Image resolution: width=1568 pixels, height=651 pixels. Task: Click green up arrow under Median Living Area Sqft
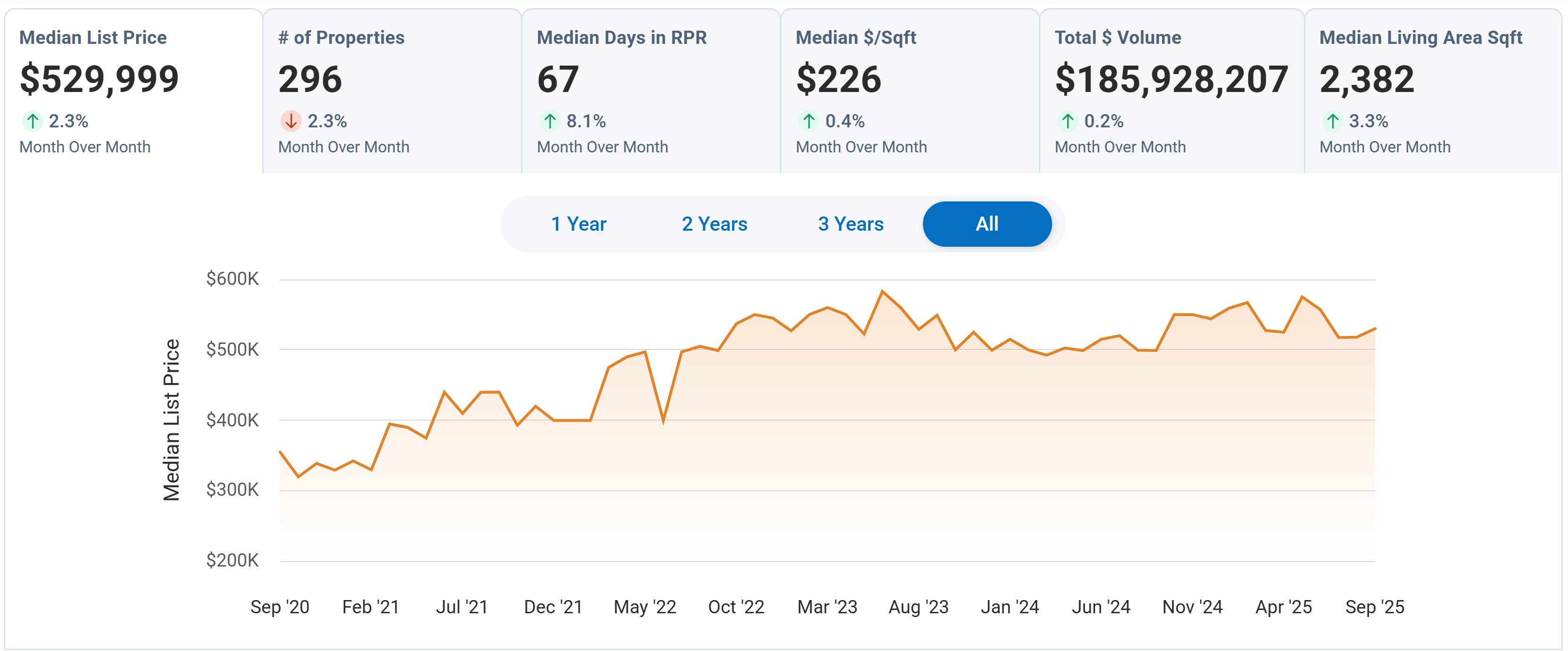[x=1332, y=121]
